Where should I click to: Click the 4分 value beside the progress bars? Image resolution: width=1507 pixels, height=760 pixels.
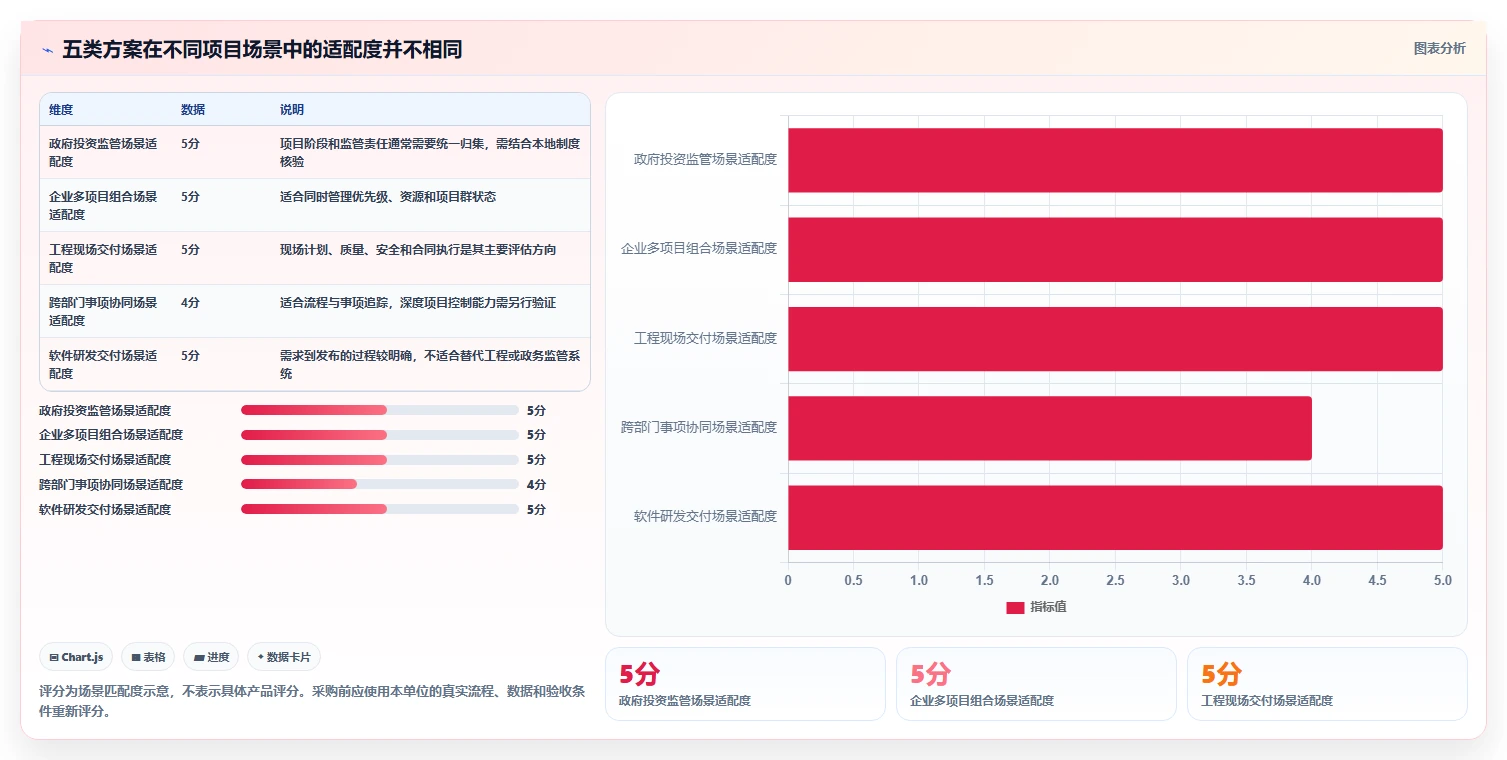[x=536, y=485]
